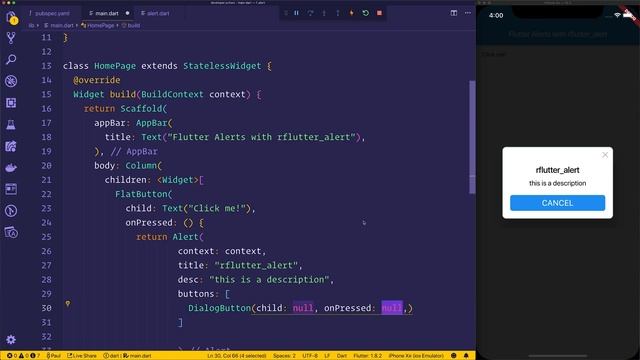Viewport: 640px width, 360px height.
Task: Click the 'Click me!' button in the emulator
Action: click(x=493, y=54)
